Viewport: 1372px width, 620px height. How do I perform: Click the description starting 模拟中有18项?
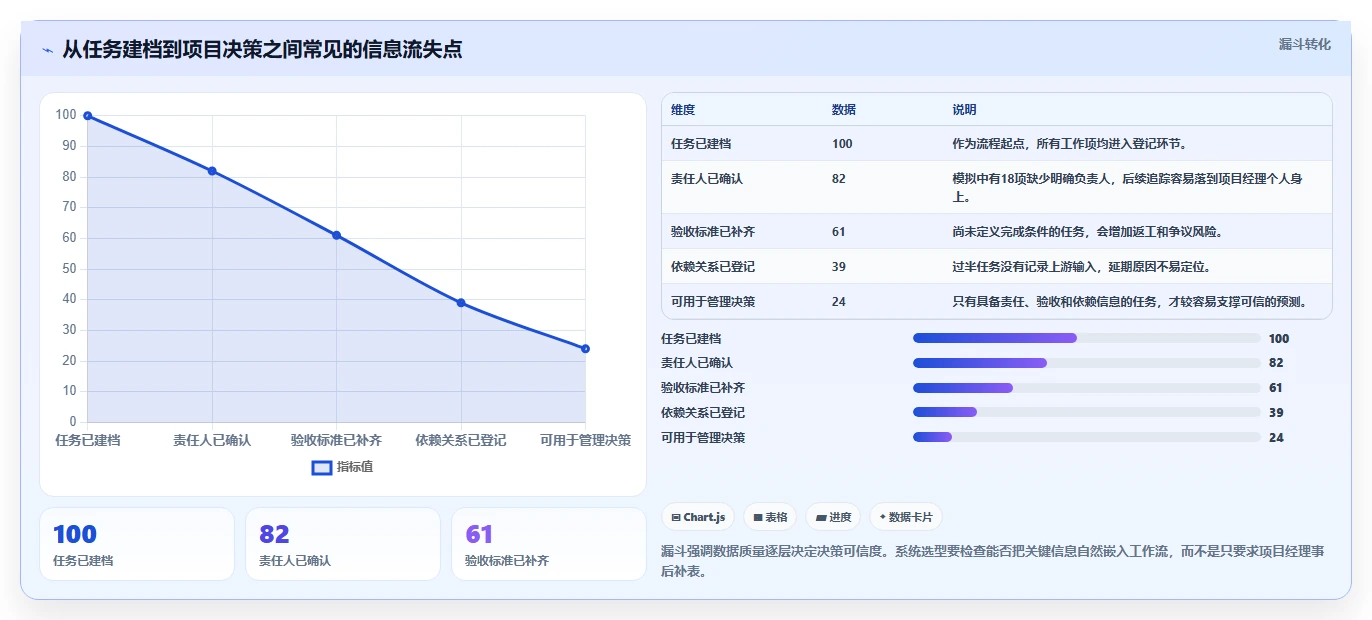point(1128,188)
